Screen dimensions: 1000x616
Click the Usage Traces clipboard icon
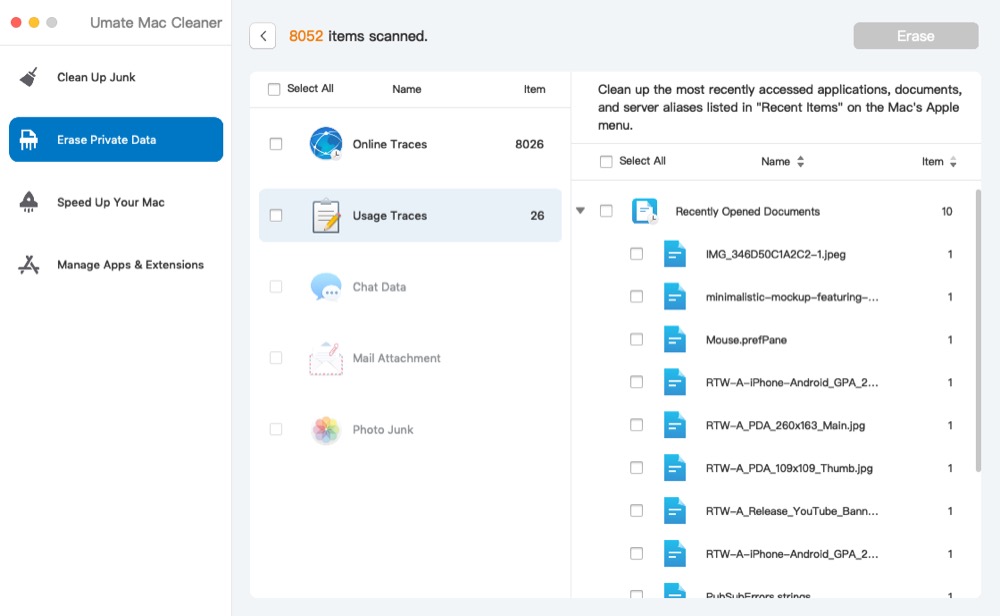click(326, 216)
